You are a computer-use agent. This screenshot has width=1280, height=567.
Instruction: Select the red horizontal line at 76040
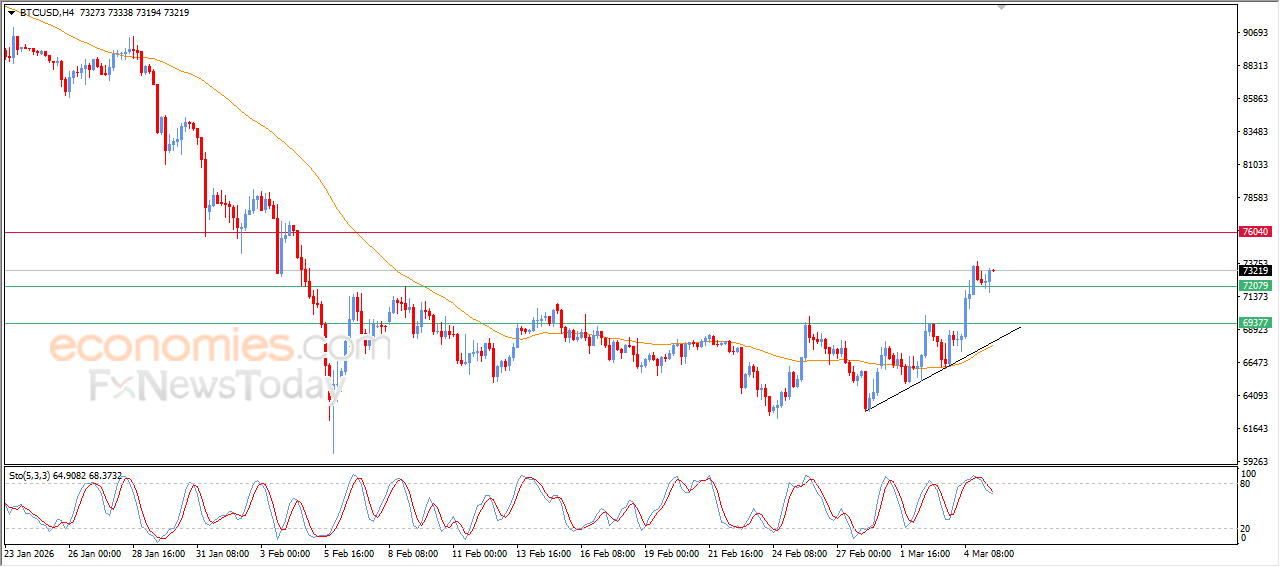(600, 232)
